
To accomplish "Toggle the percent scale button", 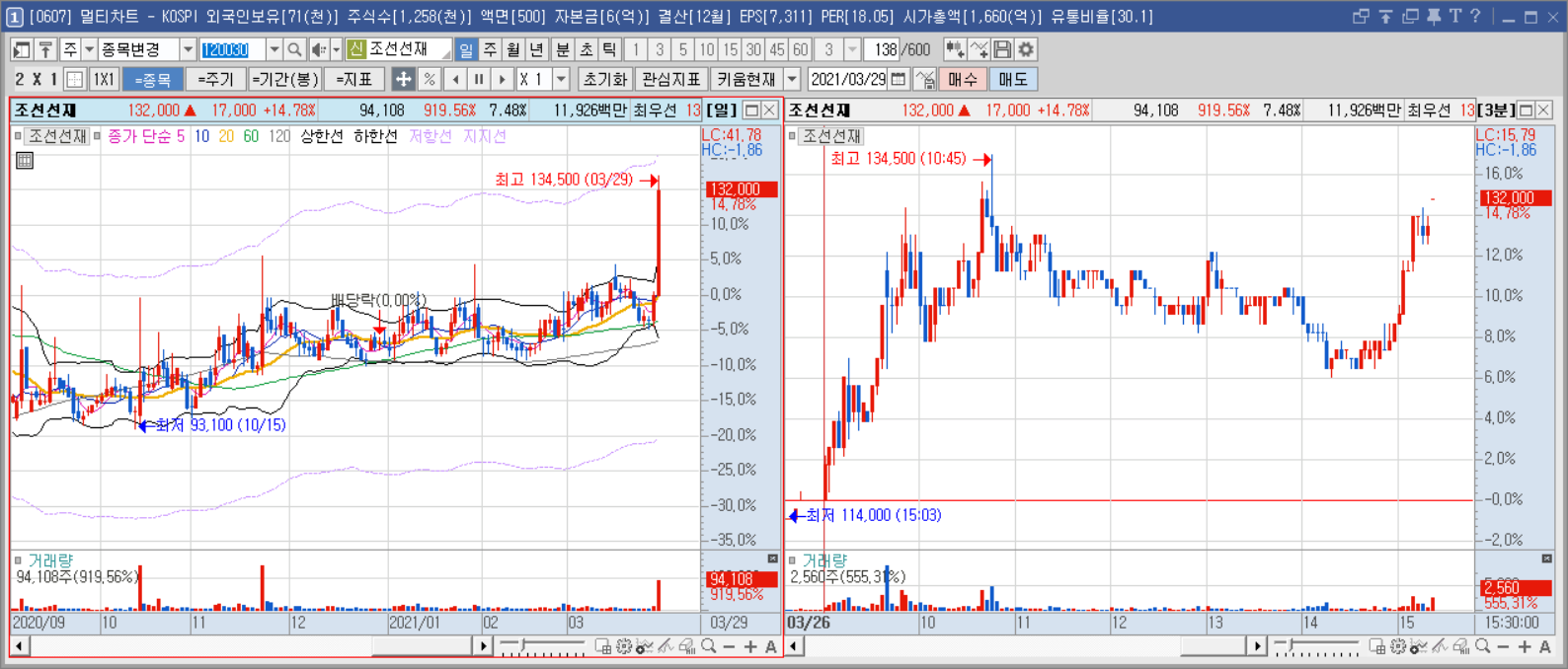I will 429,79.
